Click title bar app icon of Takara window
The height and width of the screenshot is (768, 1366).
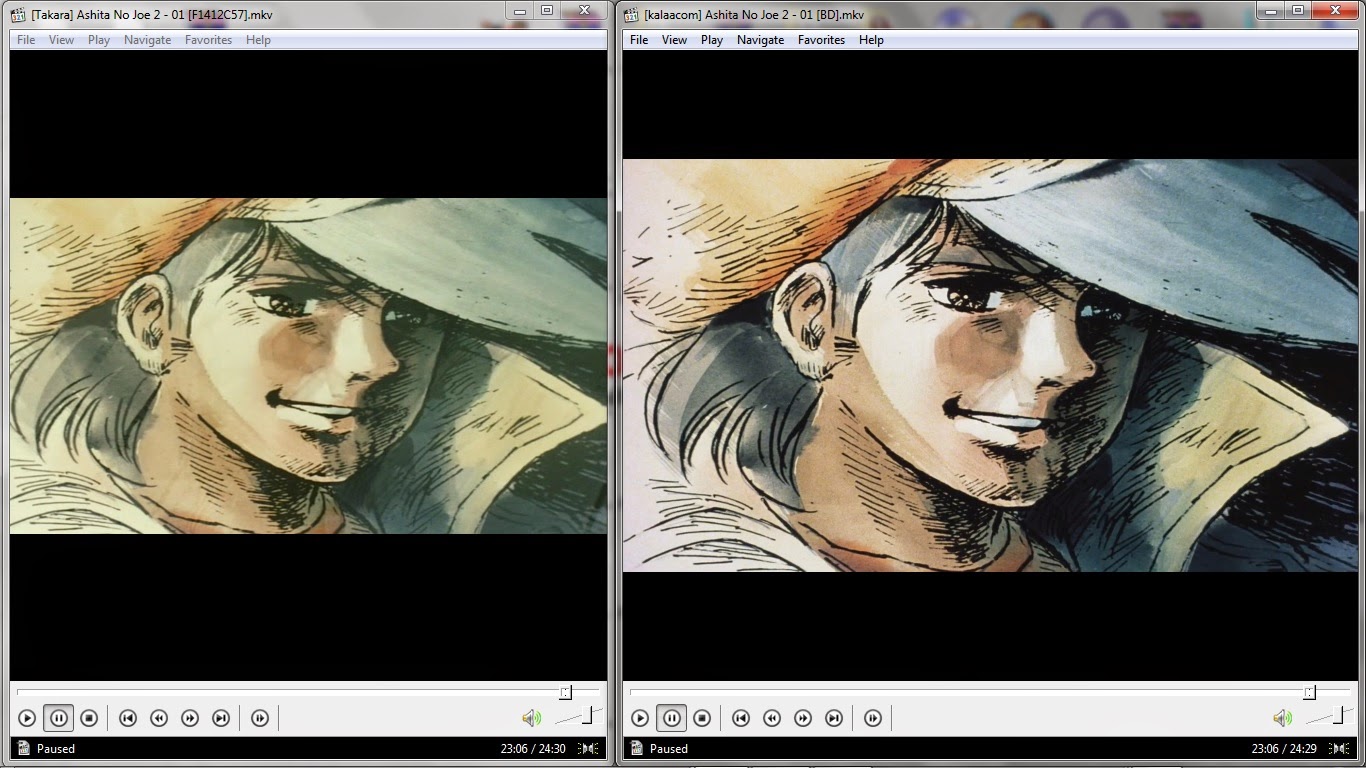pos(18,14)
